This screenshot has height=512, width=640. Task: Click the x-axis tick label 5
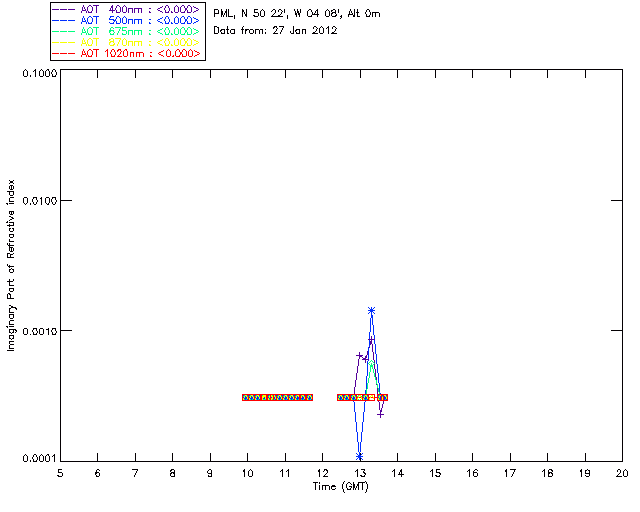(60, 473)
